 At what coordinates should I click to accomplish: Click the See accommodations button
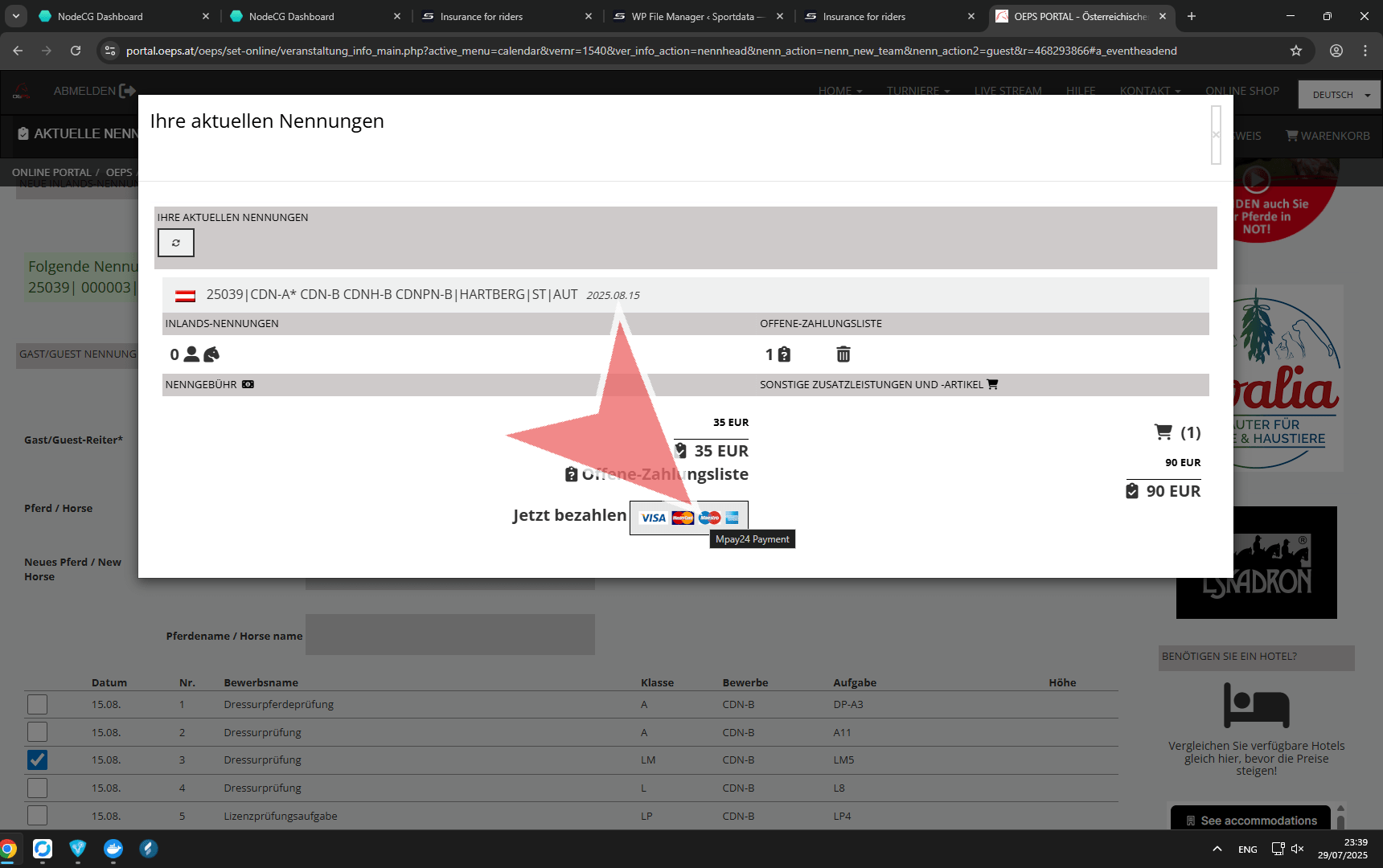(1251, 820)
